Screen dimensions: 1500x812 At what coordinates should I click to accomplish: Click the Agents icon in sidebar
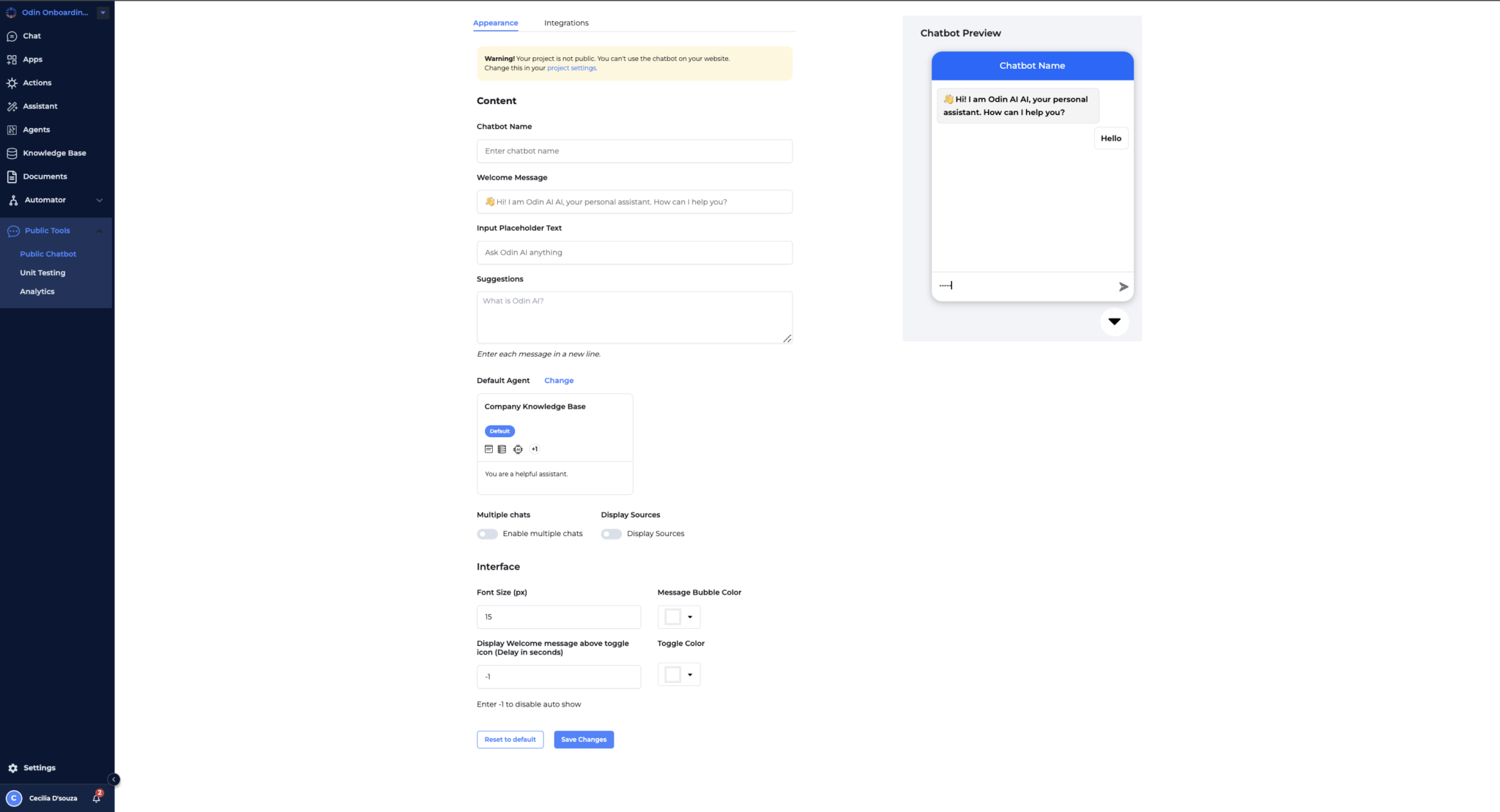click(x=12, y=130)
